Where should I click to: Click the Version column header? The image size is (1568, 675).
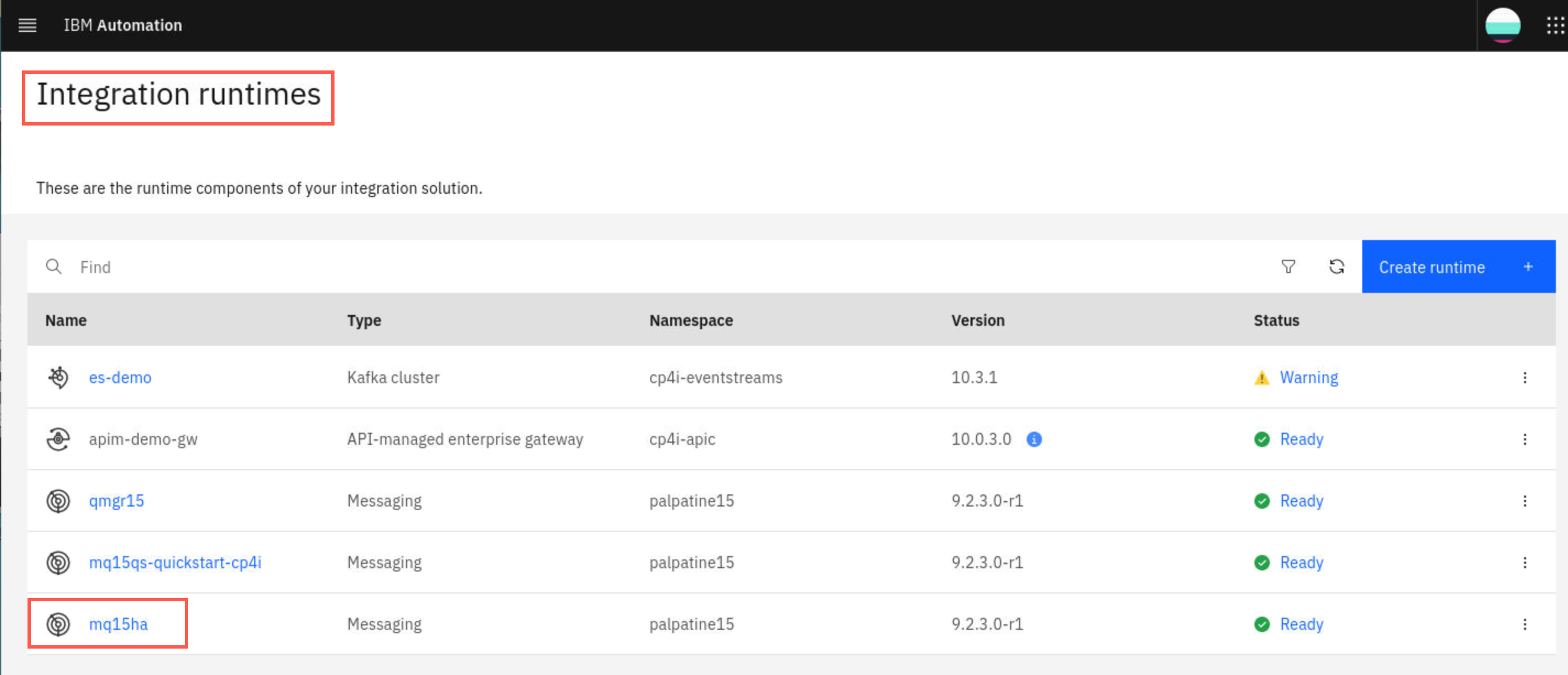[978, 320]
